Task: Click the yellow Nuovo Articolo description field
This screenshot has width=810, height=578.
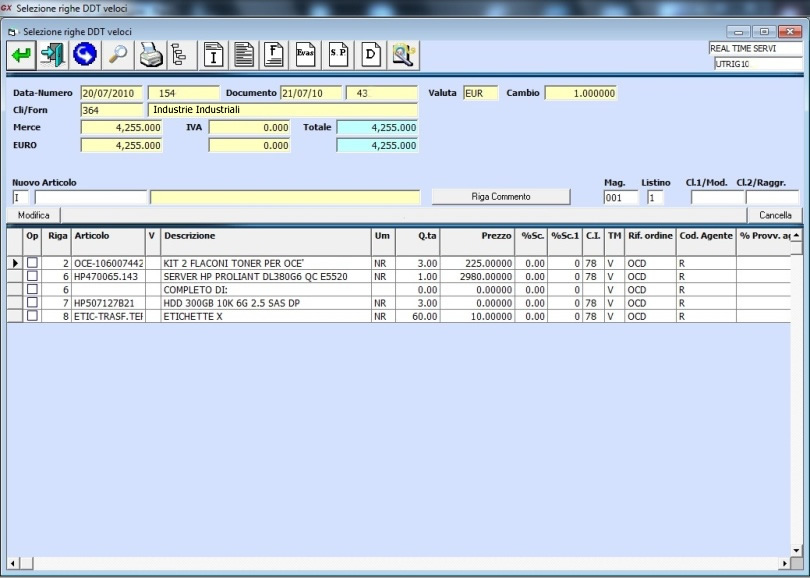Action: point(285,197)
